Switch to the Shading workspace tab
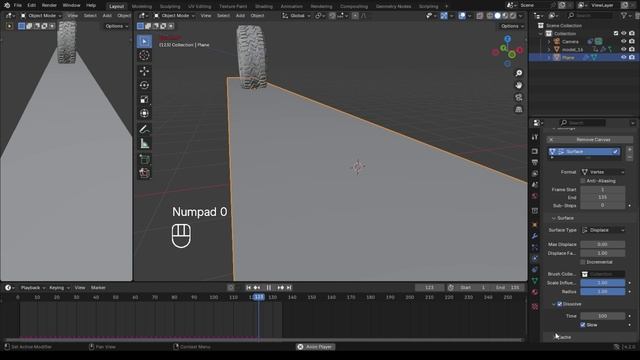 (x=264, y=6)
